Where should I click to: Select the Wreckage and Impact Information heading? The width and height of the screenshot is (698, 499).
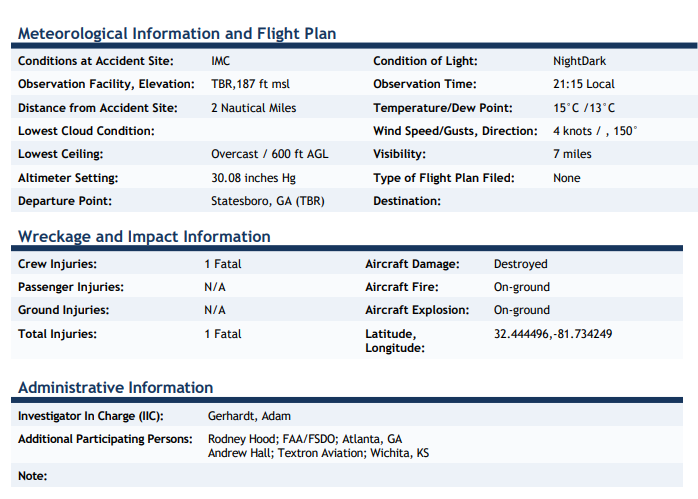coord(144,236)
